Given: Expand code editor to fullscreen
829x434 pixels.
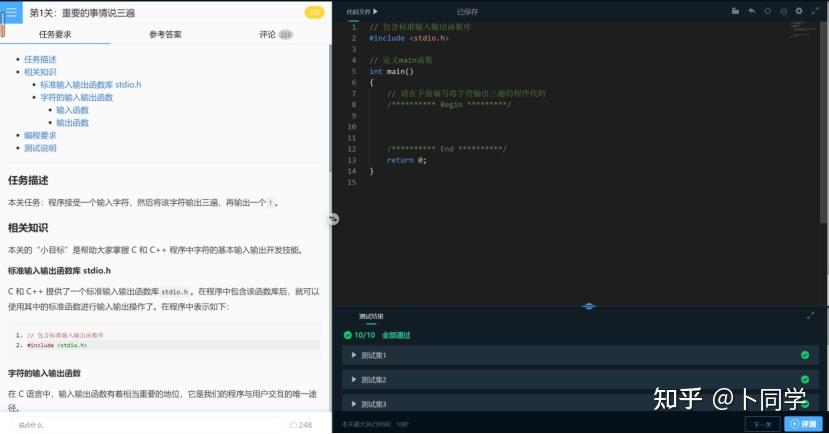Looking at the screenshot, I should 815,11.
